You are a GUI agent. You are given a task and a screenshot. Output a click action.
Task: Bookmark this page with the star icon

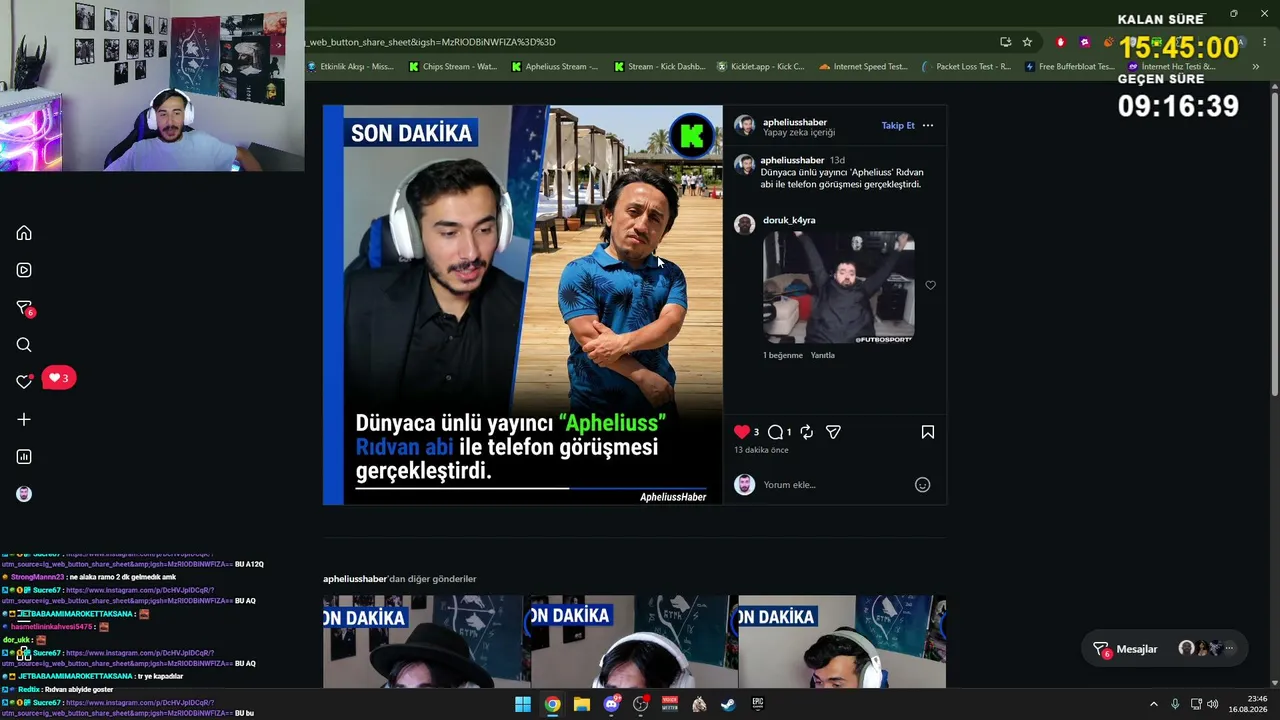point(1027,42)
